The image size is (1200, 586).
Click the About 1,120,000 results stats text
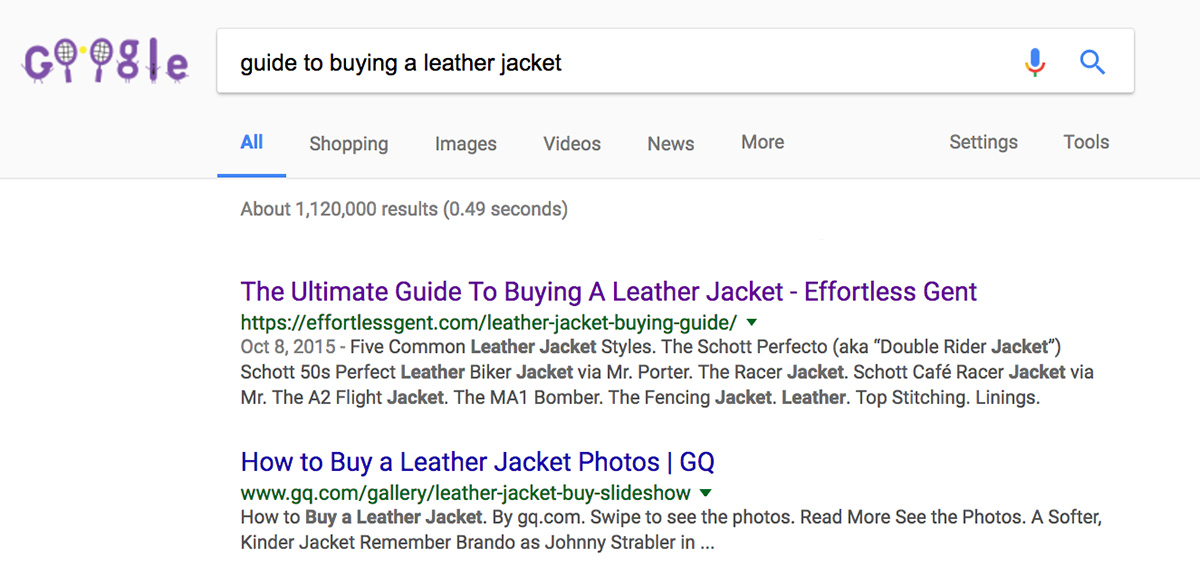click(x=404, y=209)
